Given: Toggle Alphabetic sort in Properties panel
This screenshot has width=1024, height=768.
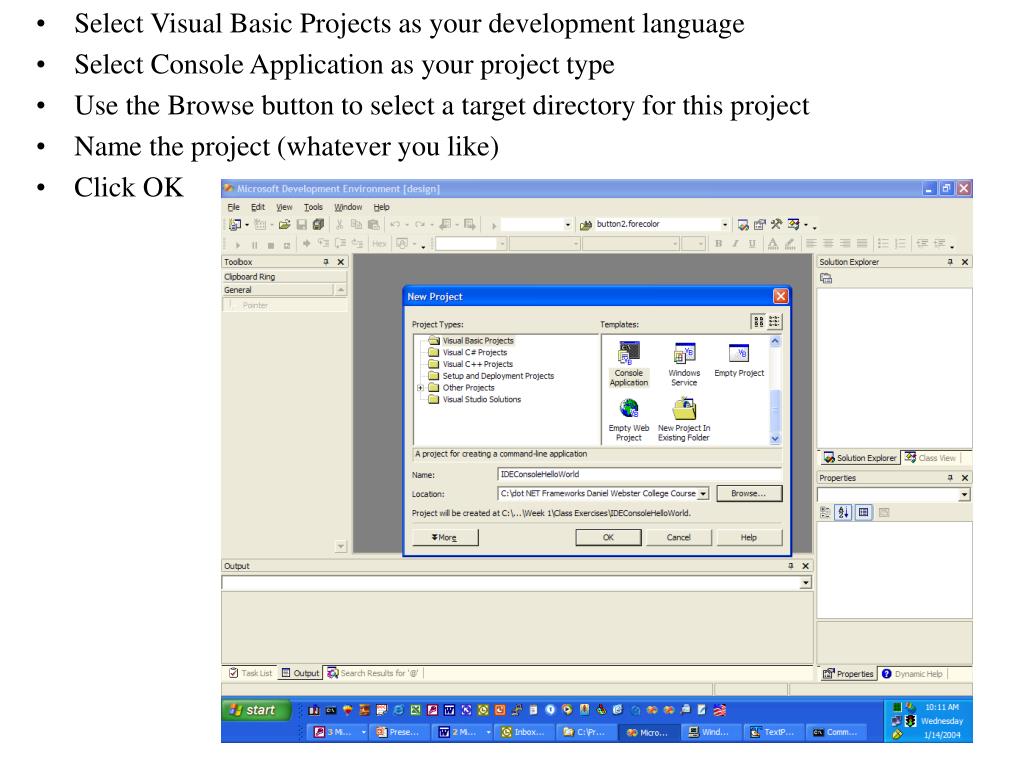Looking at the screenshot, I should (x=843, y=513).
